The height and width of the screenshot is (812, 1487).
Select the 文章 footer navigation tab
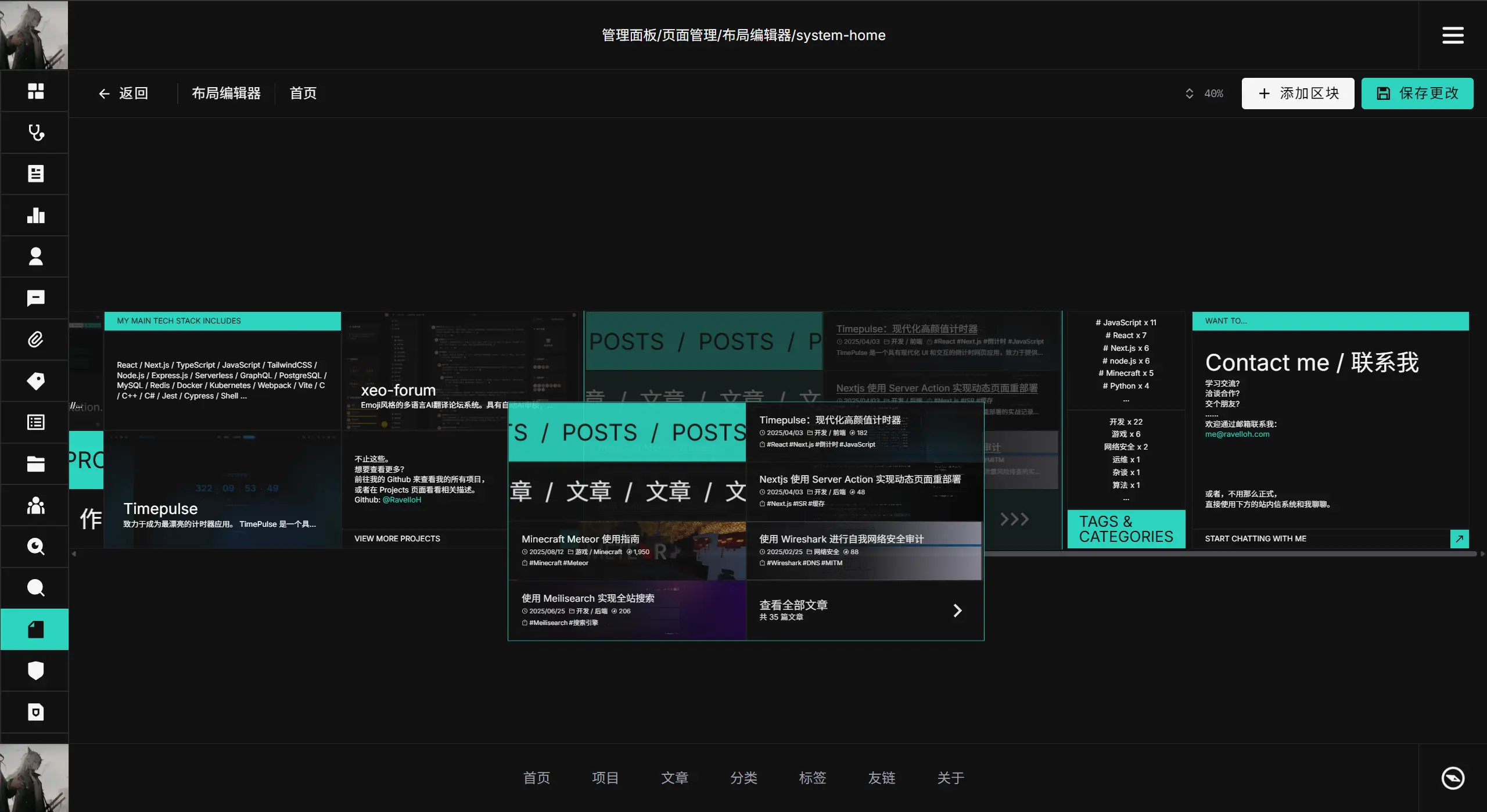tap(674, 778)
